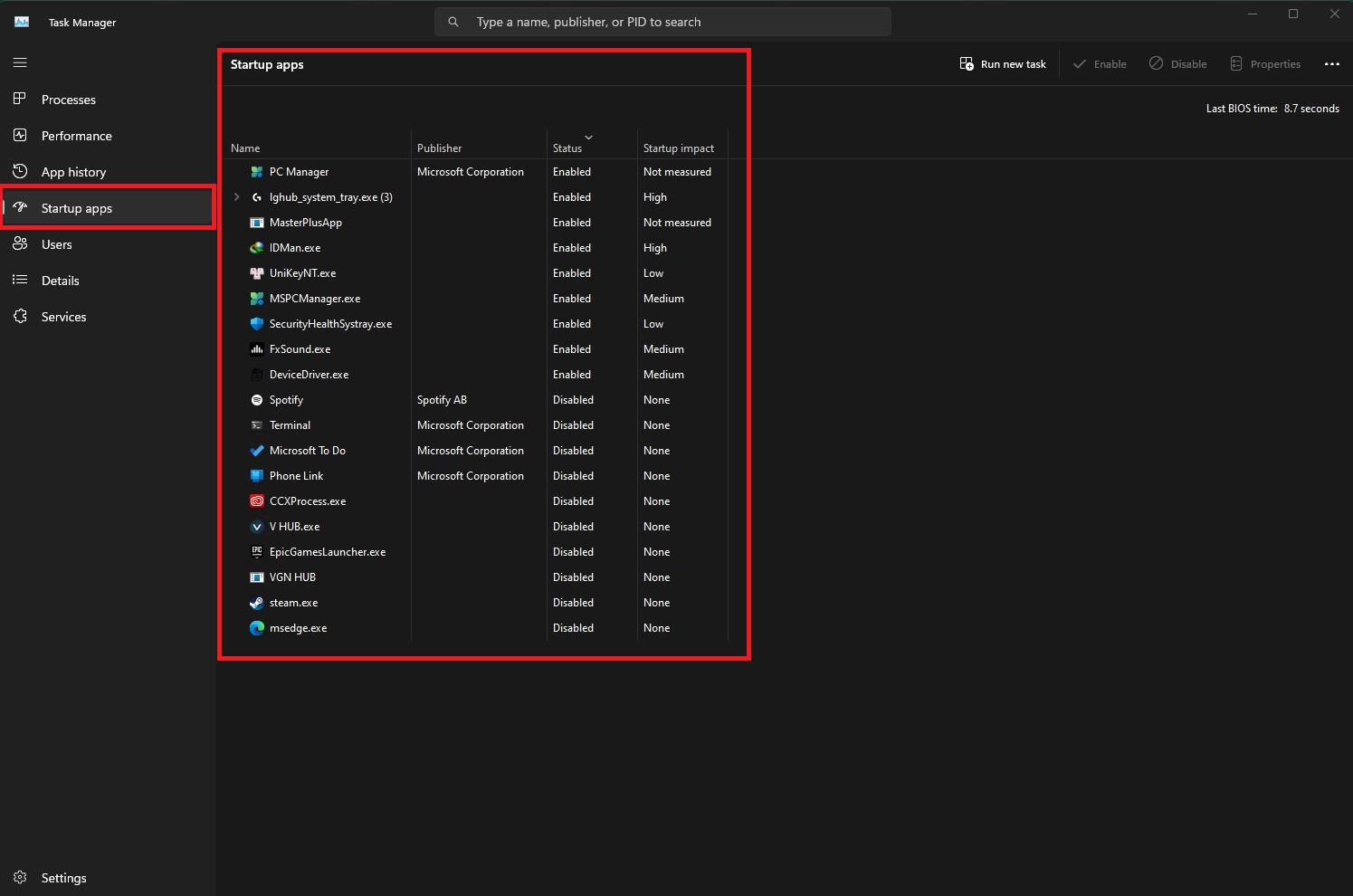Click the Processes sidebar icon
Viewport: 1353px width, 896px height.
[x=20, y=99]
